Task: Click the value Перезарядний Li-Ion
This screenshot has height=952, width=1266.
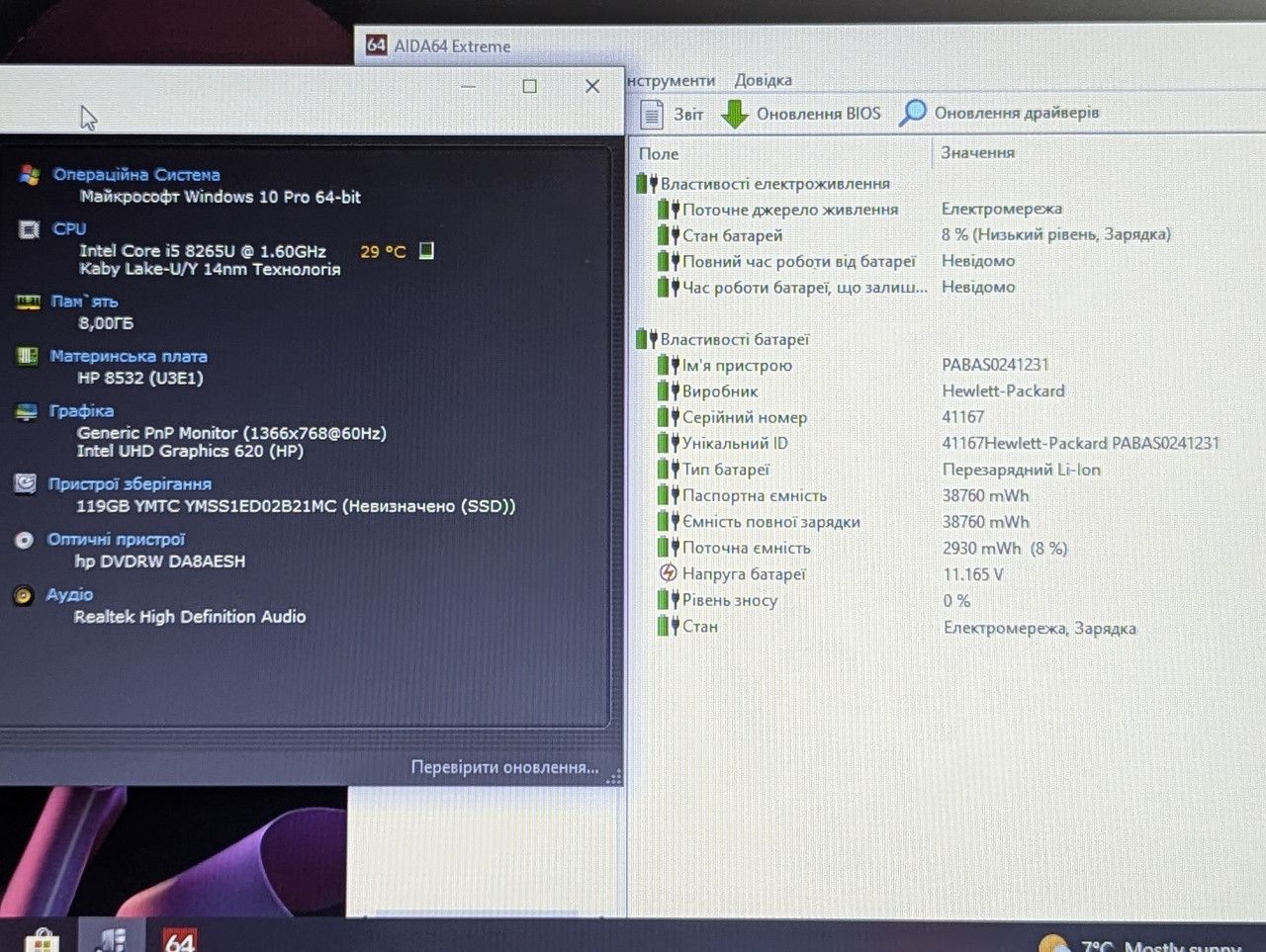Action: click(x=1022, y=470)
